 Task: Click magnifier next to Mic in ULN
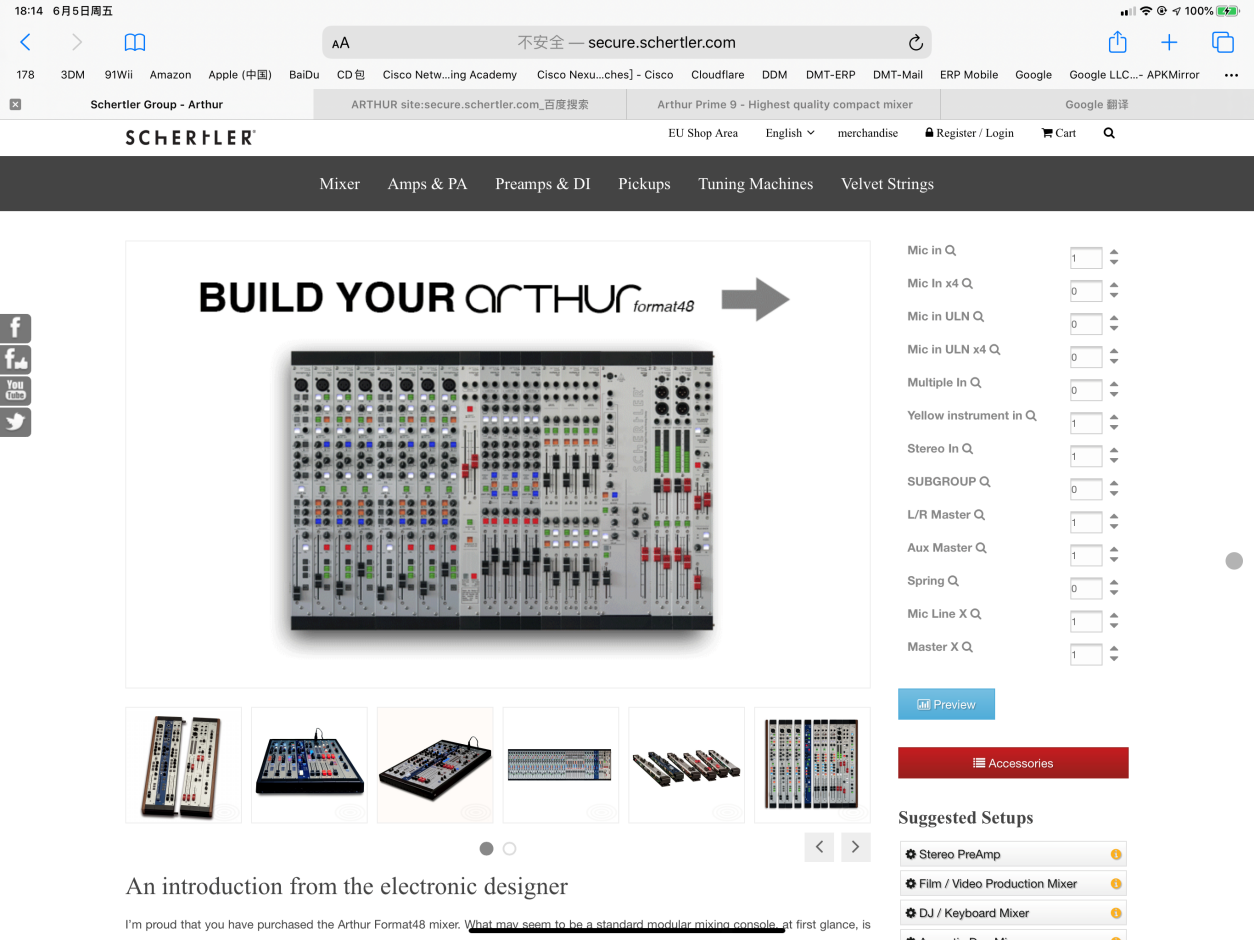(x=979, y=317)
